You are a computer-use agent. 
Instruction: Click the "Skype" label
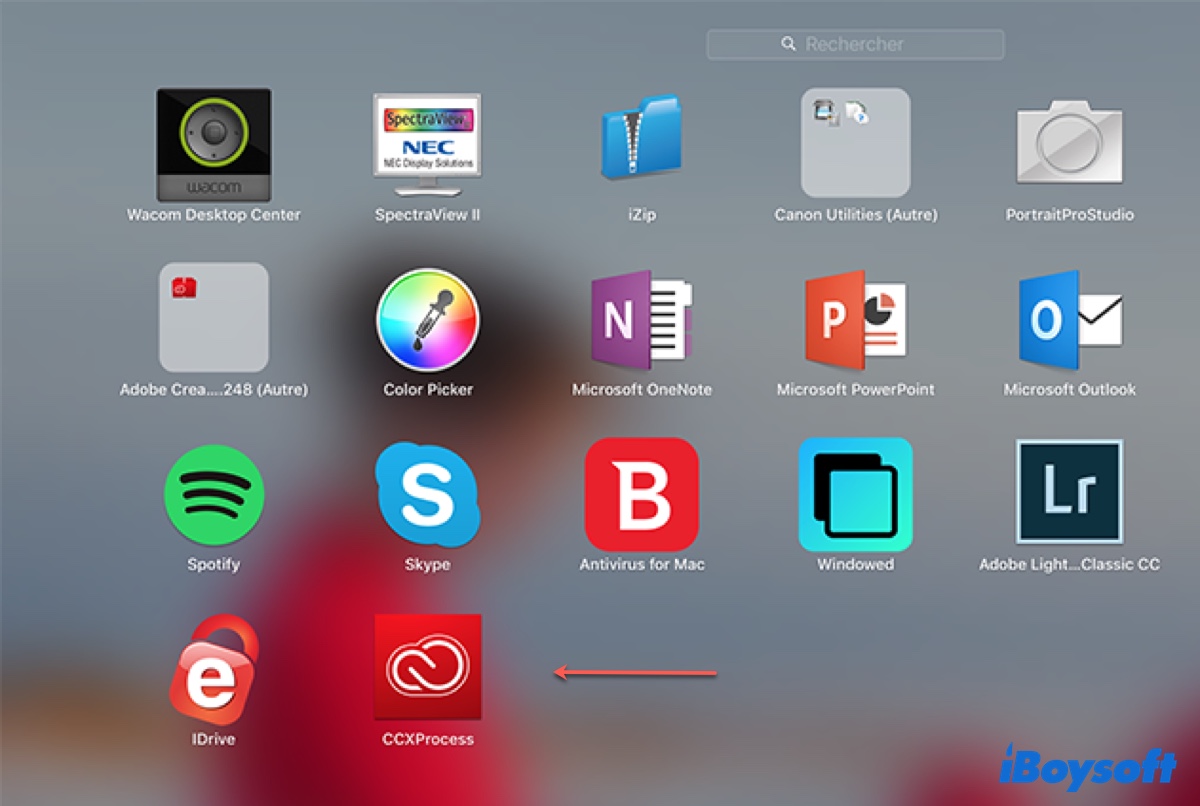pyautogui.click(x=428, y=565)
